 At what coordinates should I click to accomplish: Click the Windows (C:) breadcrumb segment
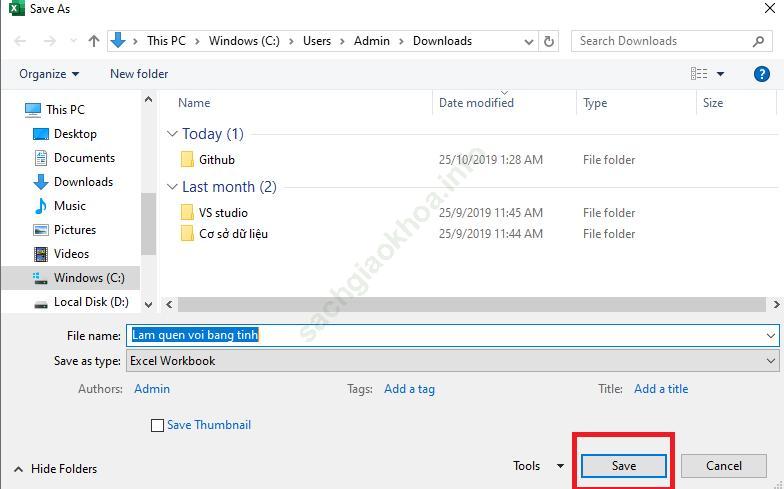point(244,41)
